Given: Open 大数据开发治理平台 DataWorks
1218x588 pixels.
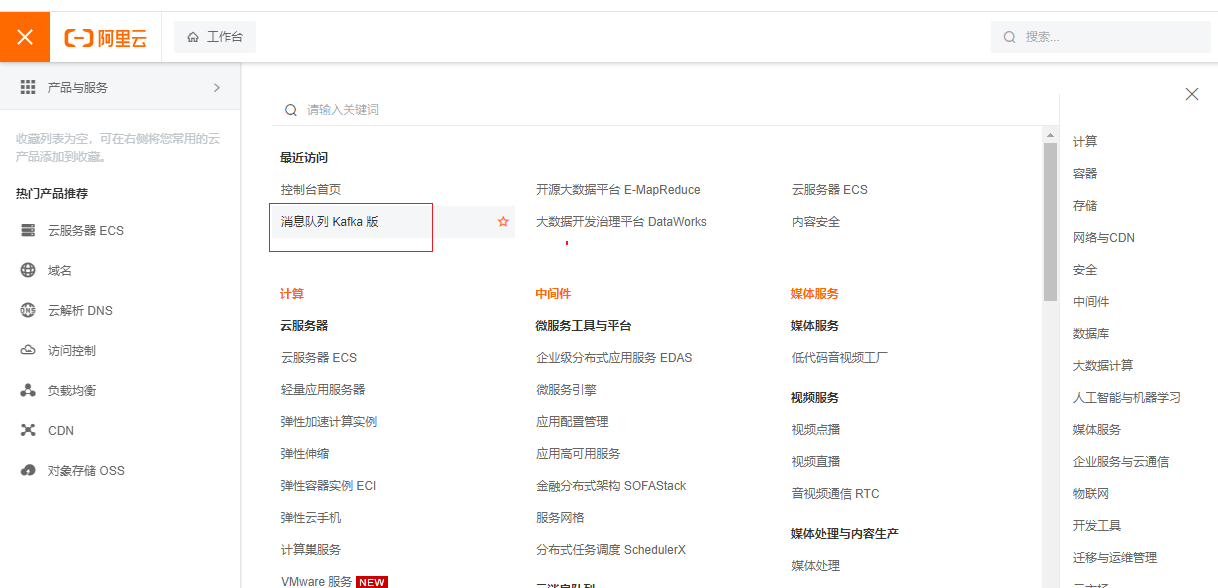Looking at the screenshot, I should pyautogui.click(x=621, y=222).
